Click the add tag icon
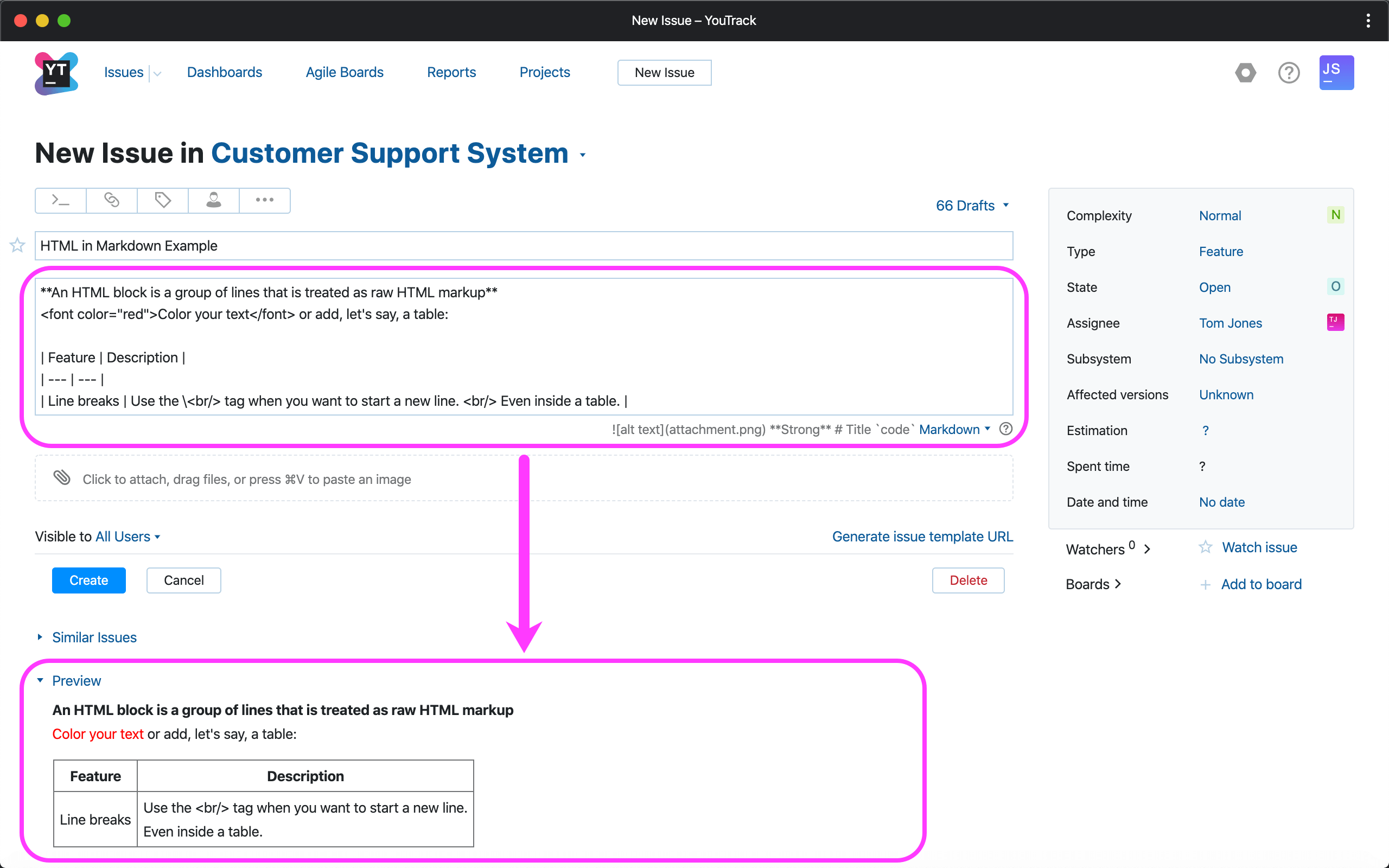1389x868 pixels. tap(162, 200)
